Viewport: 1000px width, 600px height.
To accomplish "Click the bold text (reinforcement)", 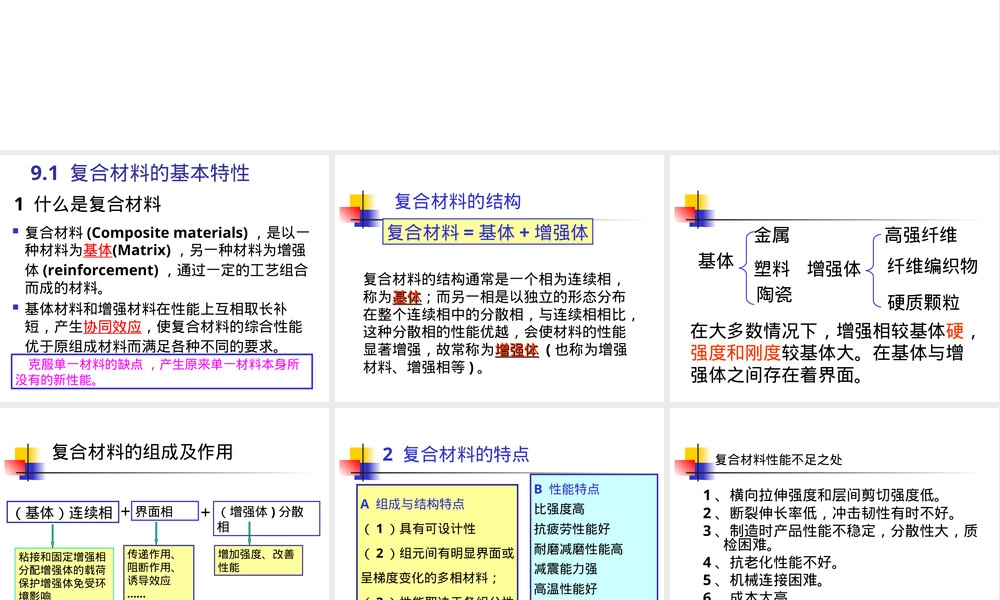I will tap(100, 270).
